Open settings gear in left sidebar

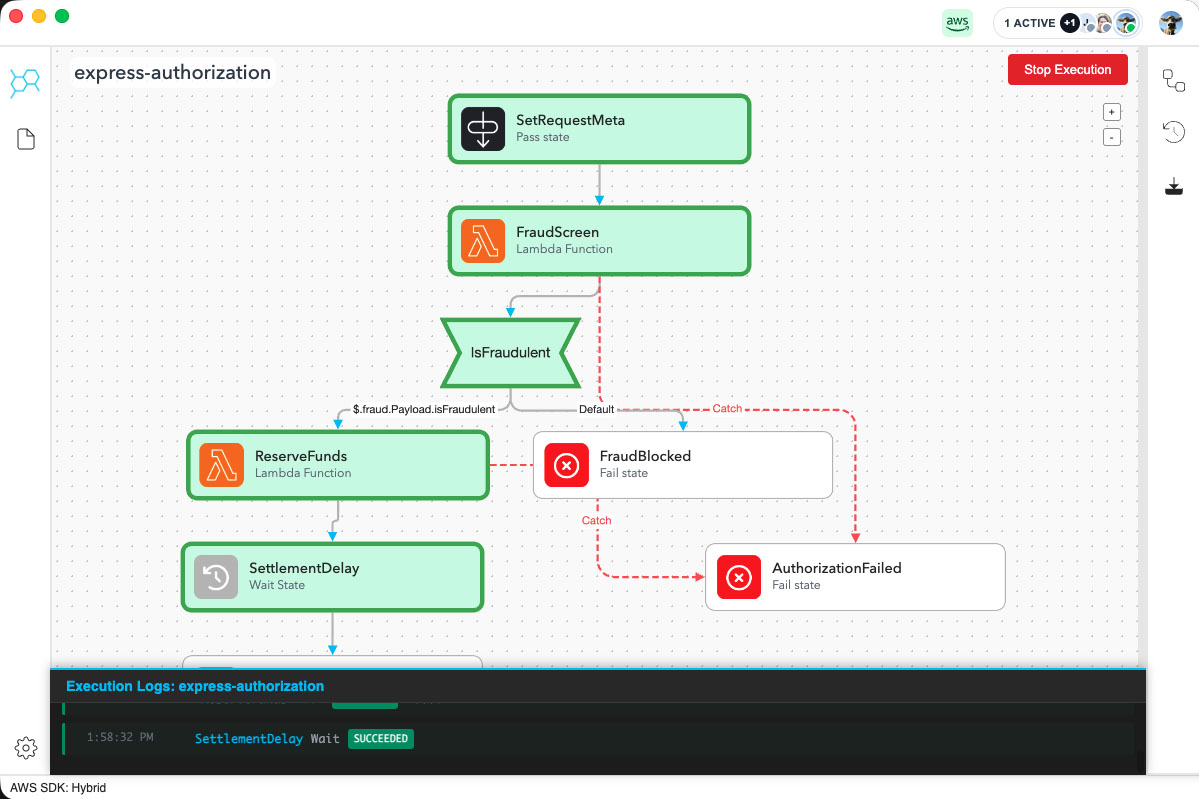pos(26,747)
